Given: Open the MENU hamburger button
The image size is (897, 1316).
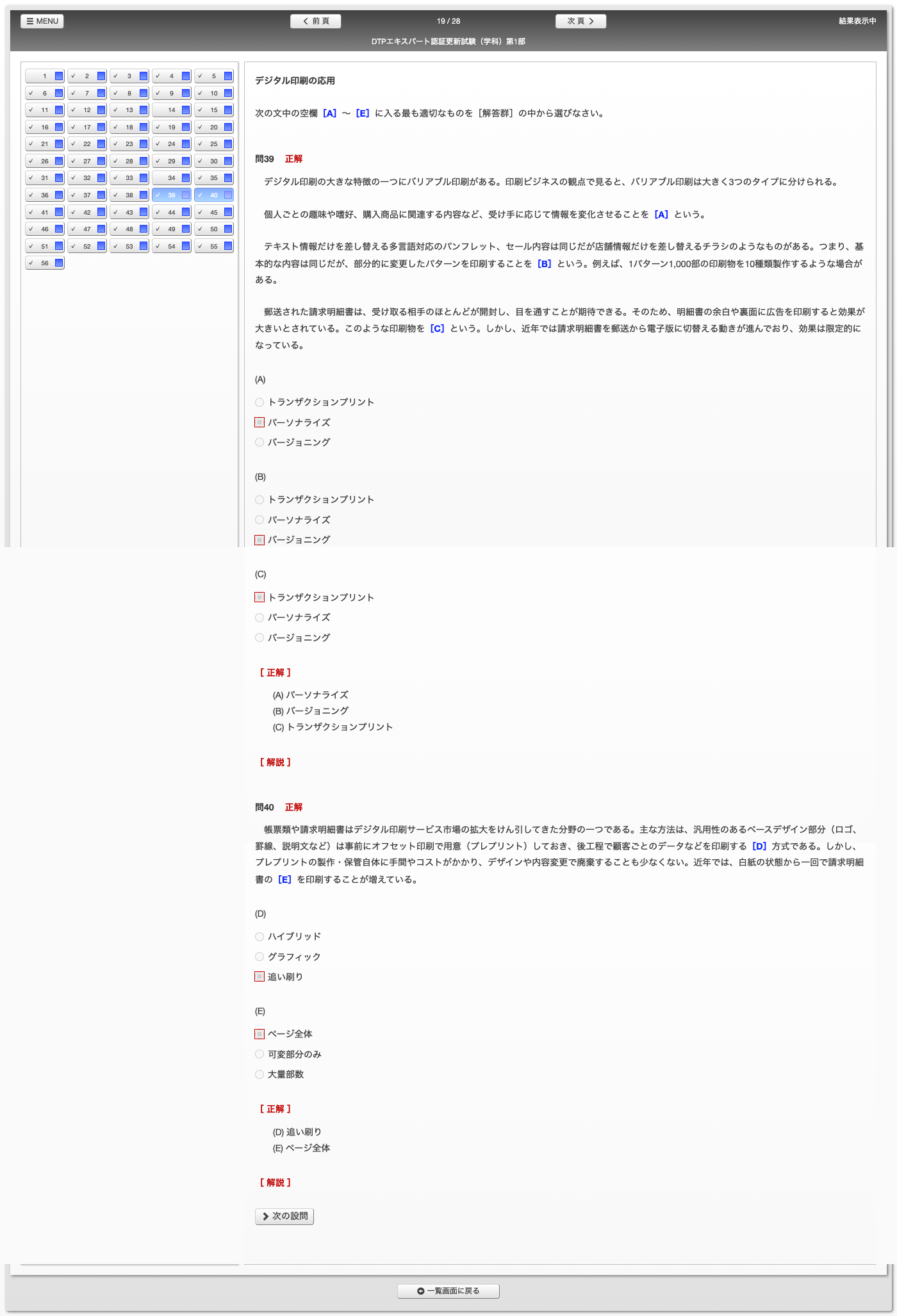Looking at the screenshot, I should [x=42, y=21].
